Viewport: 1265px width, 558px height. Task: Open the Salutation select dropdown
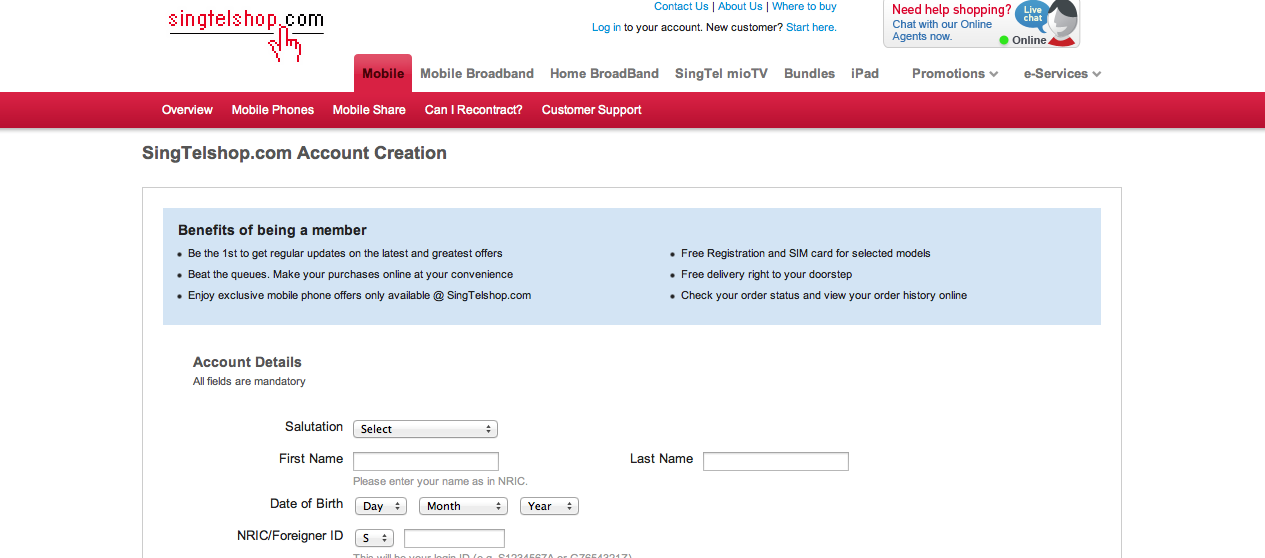(x=425, y=429)
